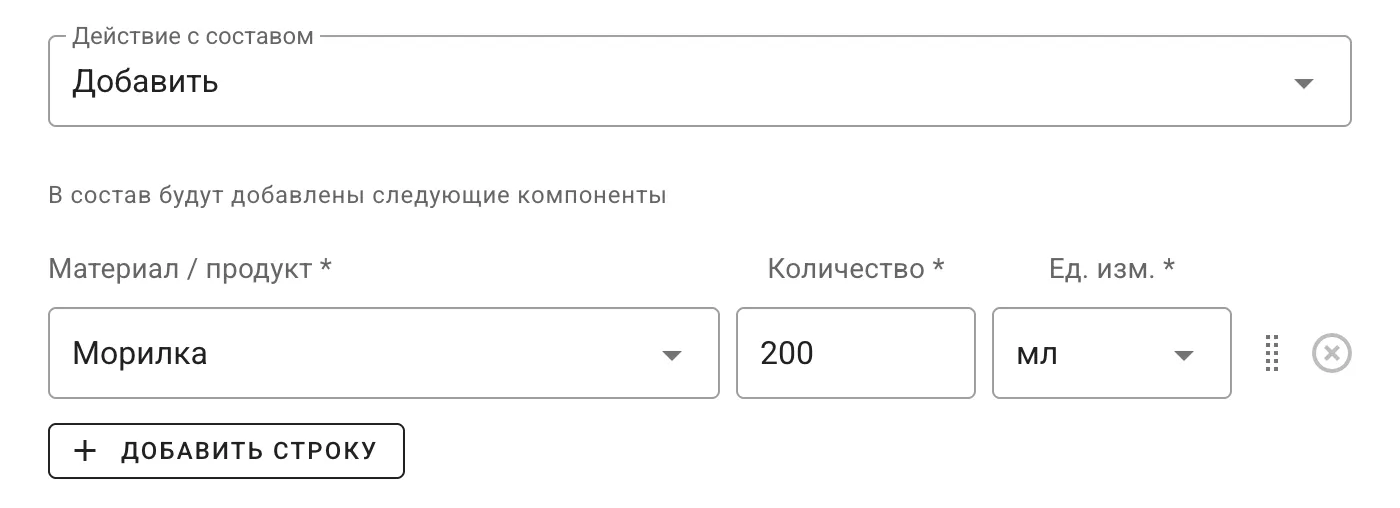Click the asterisk beside Материал / продукт

(x=325, y=268)
